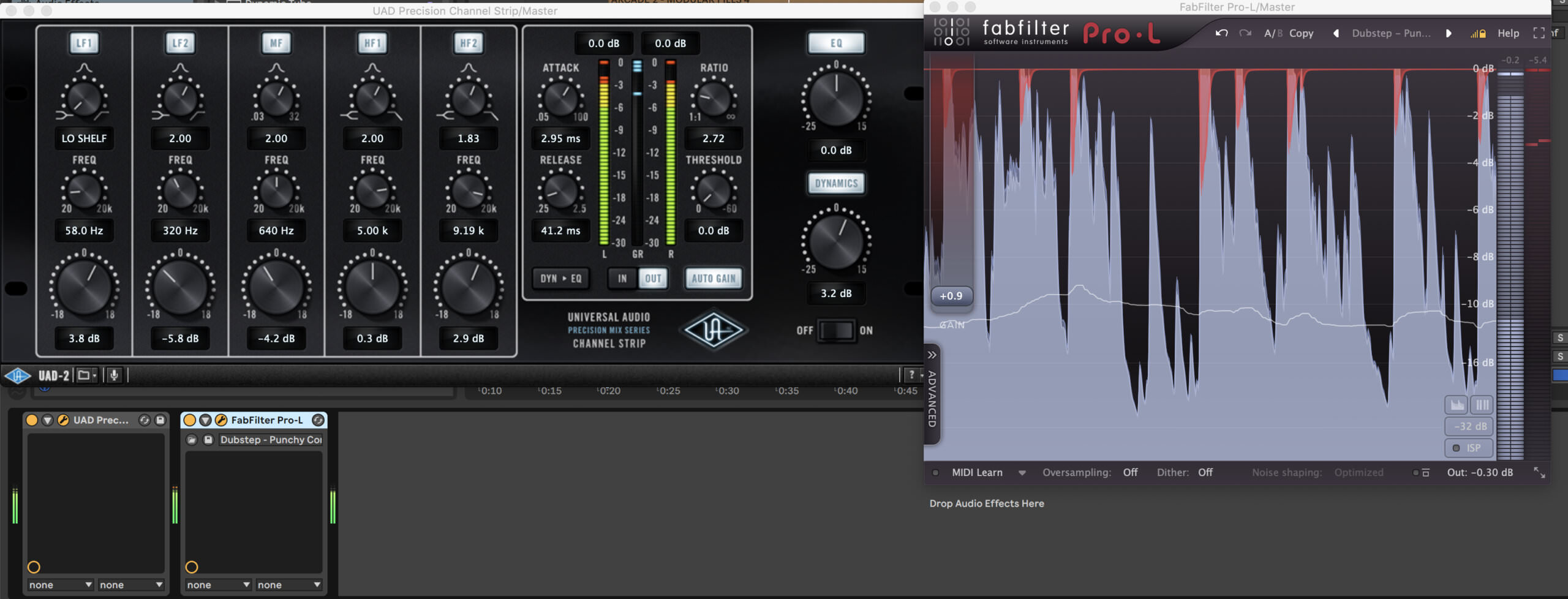Click the UAD-2 microphone icon
The width and height of the screenshot is (1568, 599).
click(114, 375)
